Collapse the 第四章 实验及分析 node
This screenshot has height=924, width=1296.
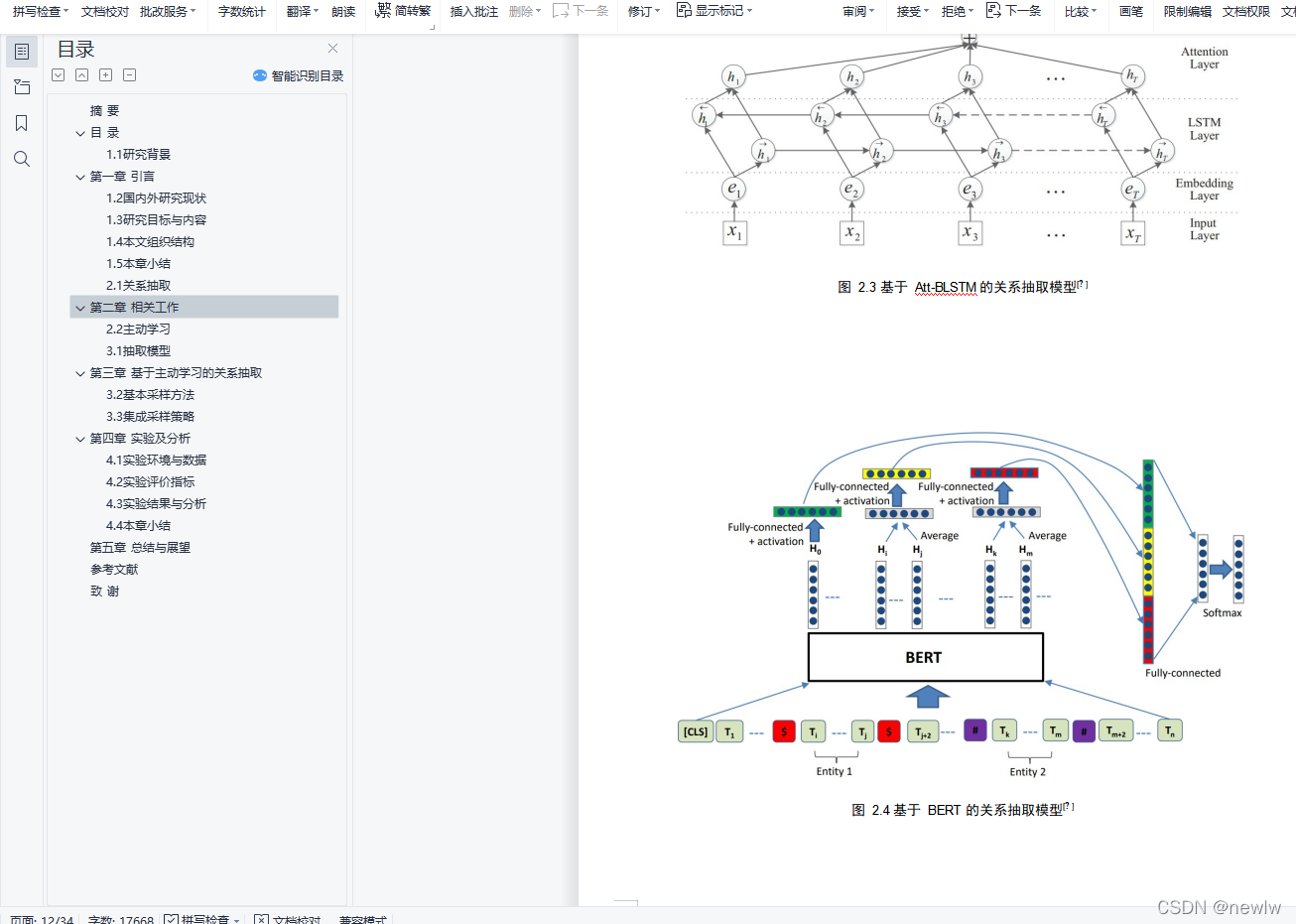80,439
